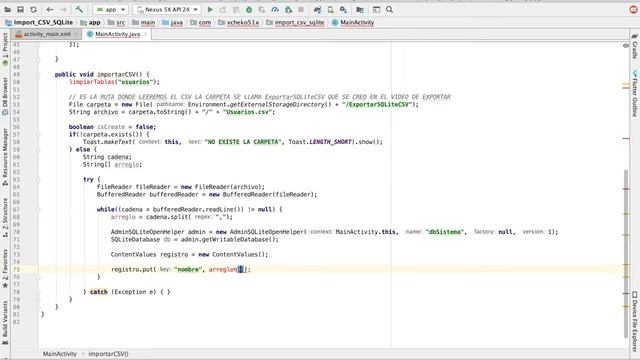Click the Open file toolbar icon

7,9
